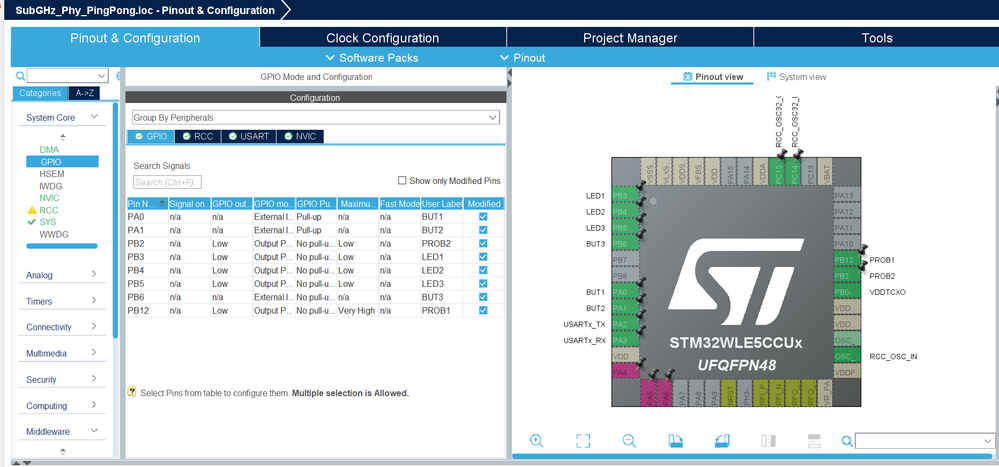
Task: Switch to the Project Manager tab
Action: click(x=629, y=38)
